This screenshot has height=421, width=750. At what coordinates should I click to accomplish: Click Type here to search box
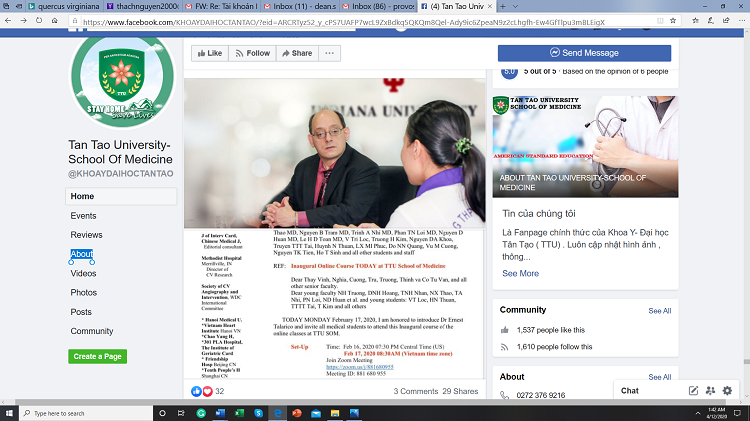(x=86, y=413)
